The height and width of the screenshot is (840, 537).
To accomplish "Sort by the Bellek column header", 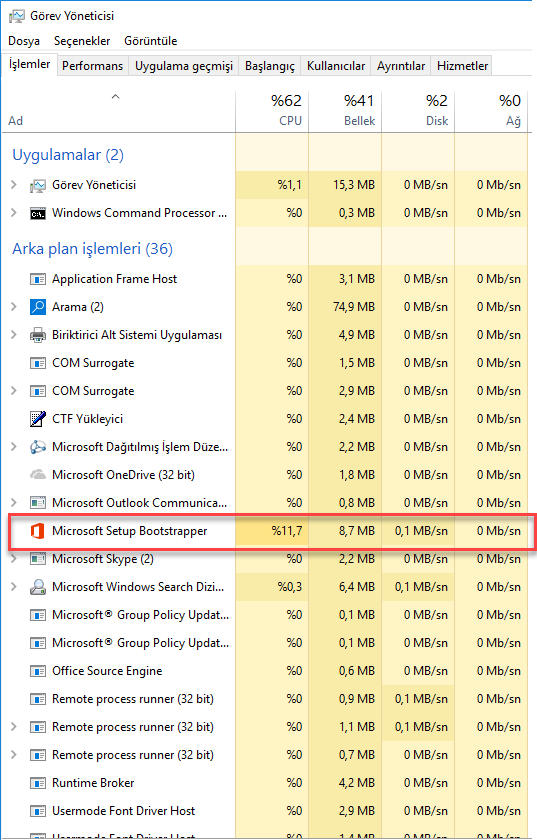I will pos(345,111).
